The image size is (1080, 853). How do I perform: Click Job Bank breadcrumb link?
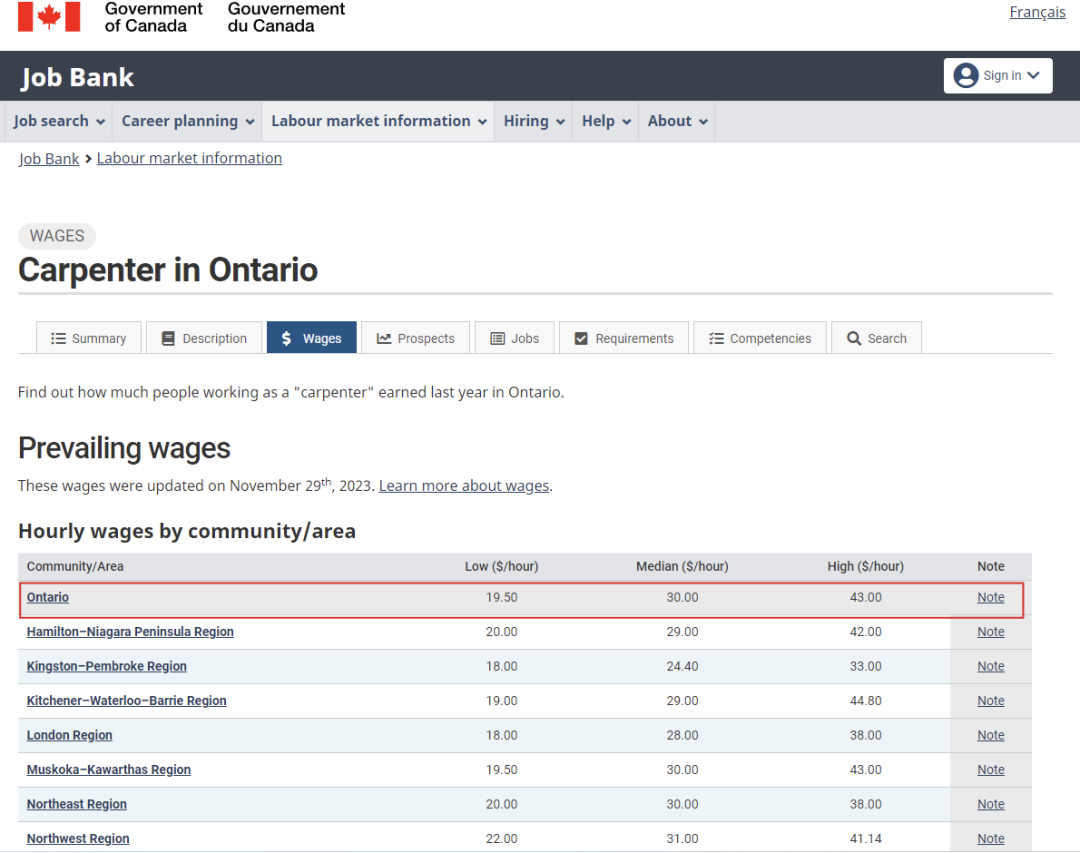point(49,158)
